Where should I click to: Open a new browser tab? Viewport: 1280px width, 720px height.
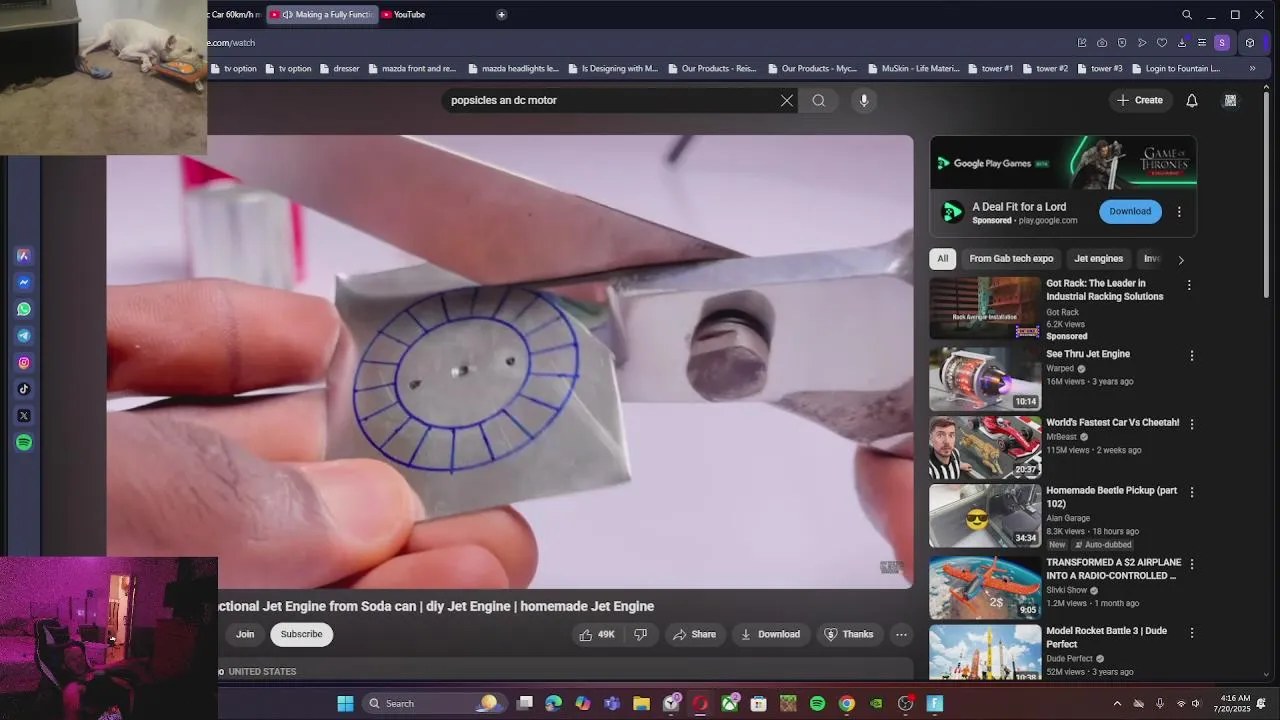tap(501, 14)
